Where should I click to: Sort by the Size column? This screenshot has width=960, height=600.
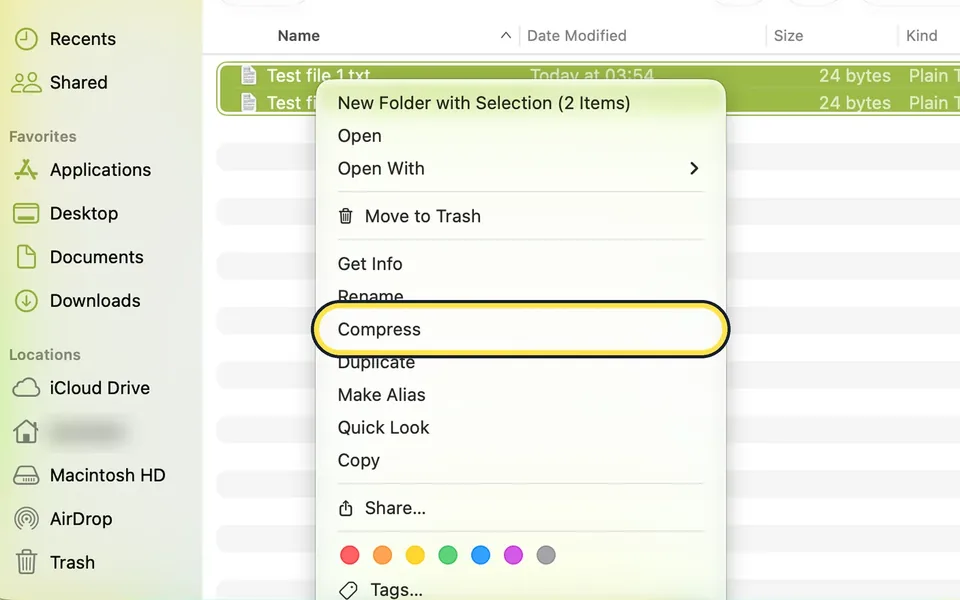coord(789,36)
